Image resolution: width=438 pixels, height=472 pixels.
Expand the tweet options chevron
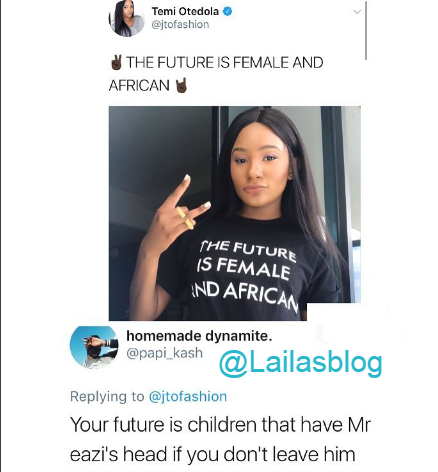click(x=357, y=12)
